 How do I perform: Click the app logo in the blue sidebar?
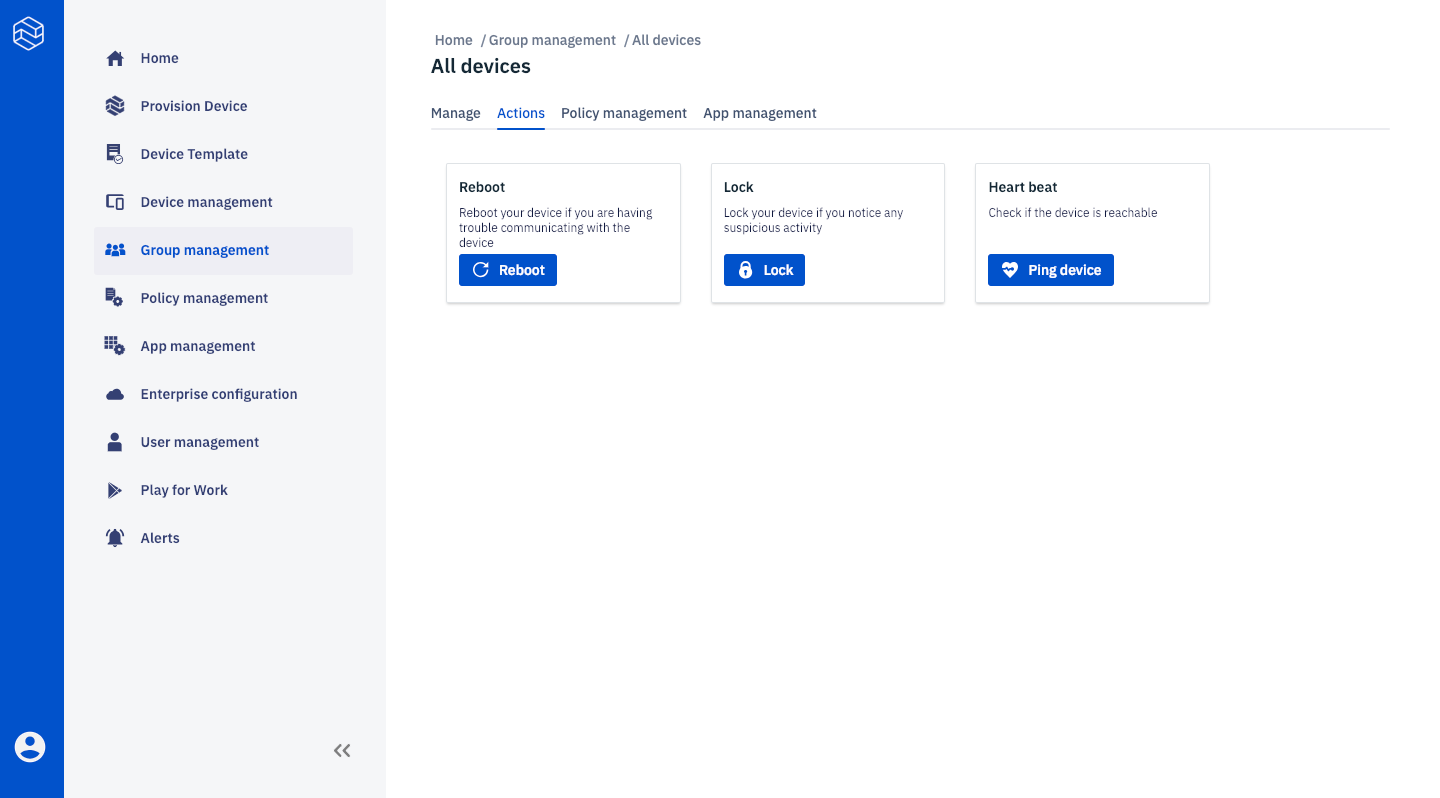click(x=29, y=34)
